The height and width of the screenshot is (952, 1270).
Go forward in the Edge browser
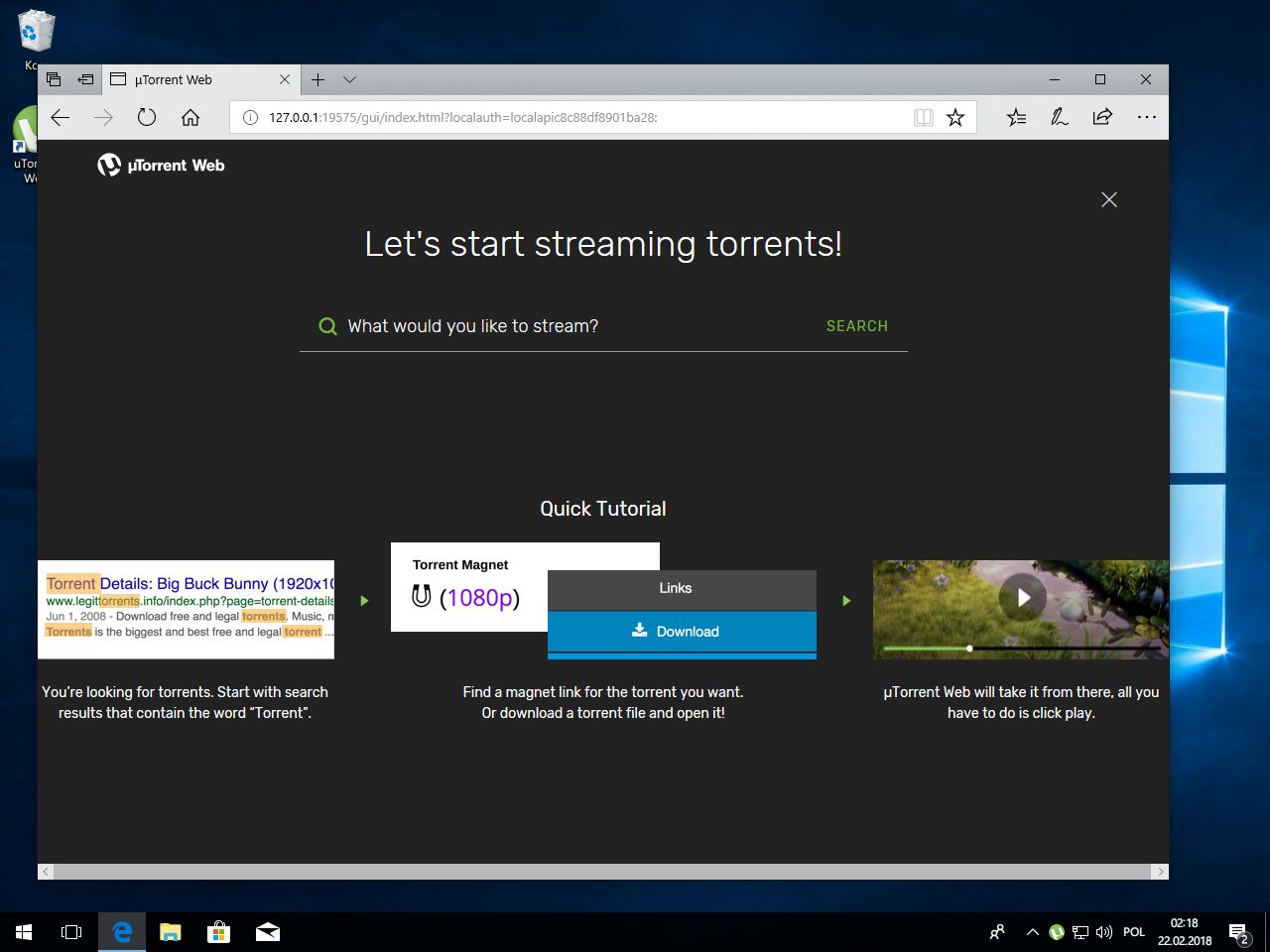pyautogui.click(x=103, y=117)
